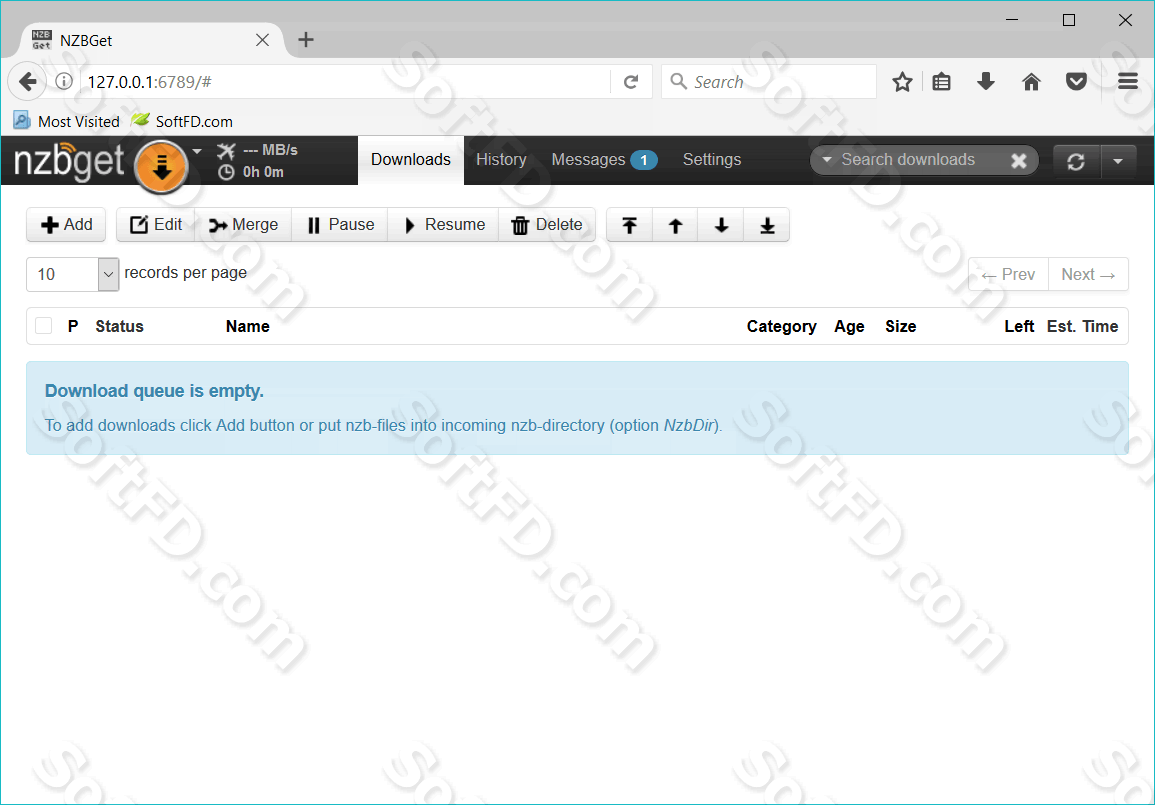Click the Pause button in toolbar

click(x=340, y=225)
